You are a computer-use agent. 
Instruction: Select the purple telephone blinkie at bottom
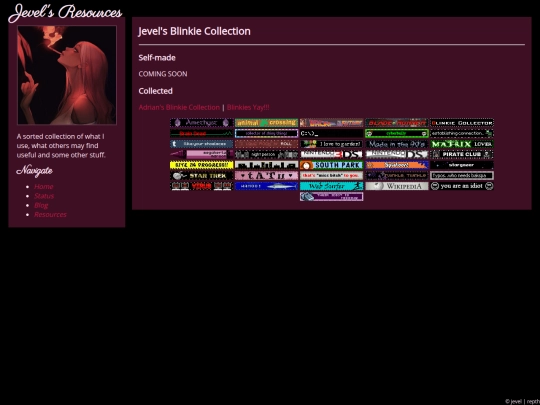pos(331,197)
